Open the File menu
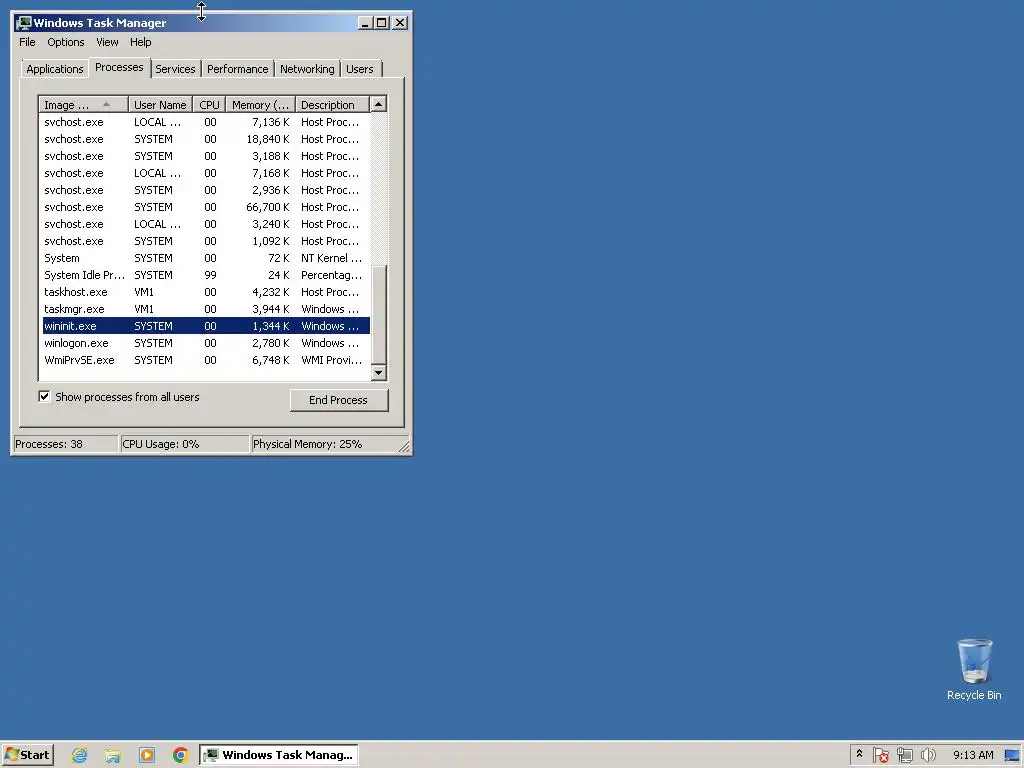The width and height of the screenshot is (1024, 768). [27, 42]
